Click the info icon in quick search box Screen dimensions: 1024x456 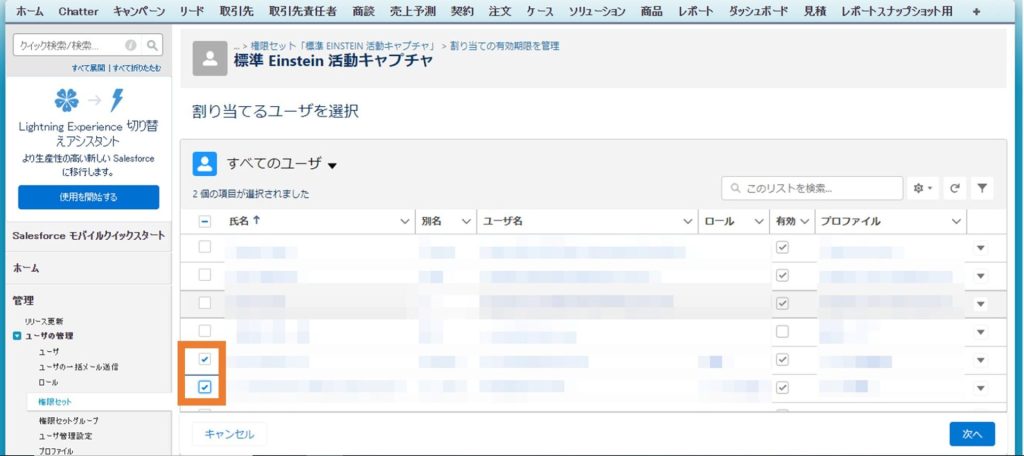[131, 45]
